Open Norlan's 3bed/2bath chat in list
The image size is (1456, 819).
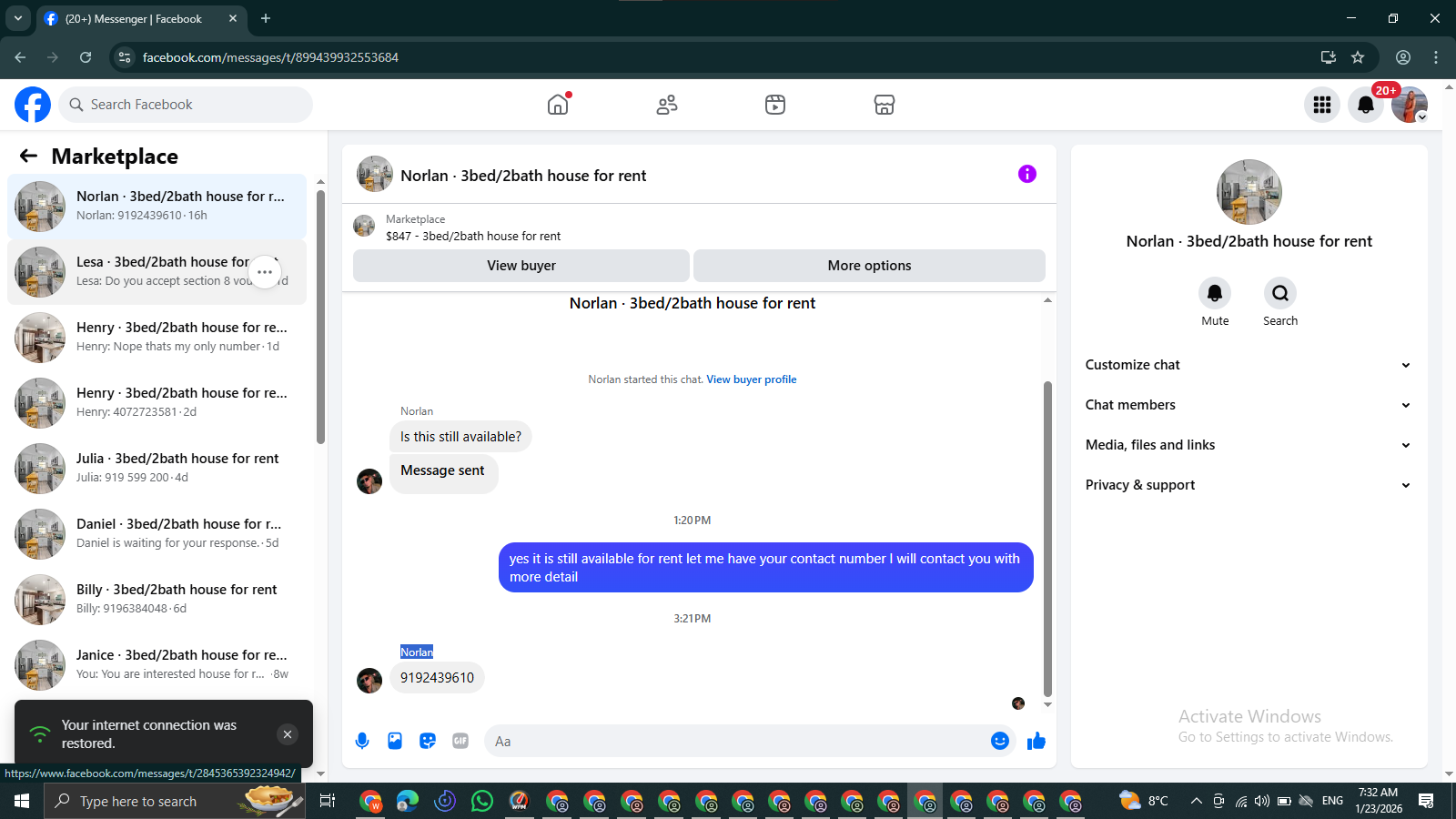click(x=157, y=207)
